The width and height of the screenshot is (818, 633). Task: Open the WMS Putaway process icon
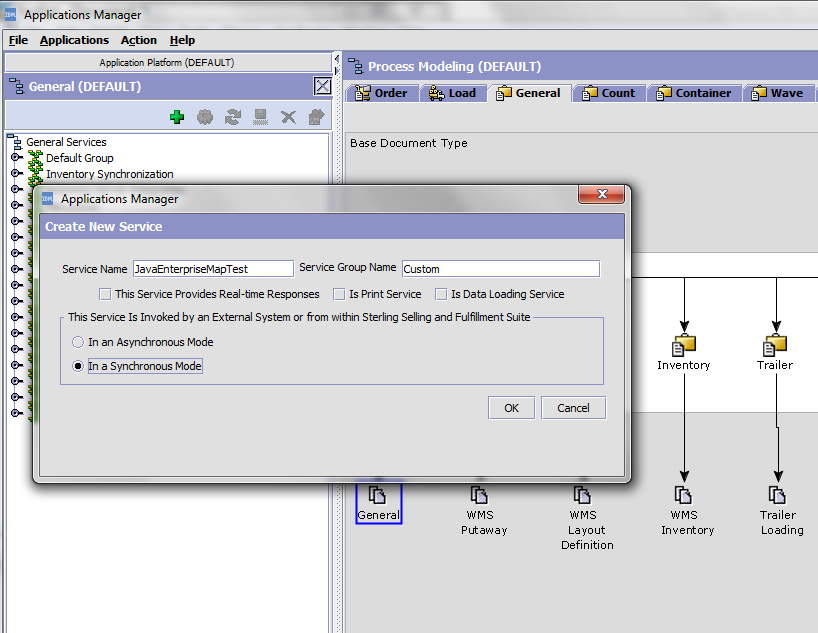coord(481,495)
